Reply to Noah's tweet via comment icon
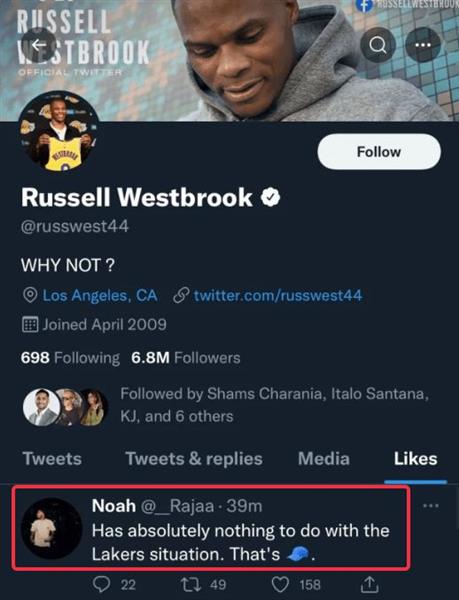Viewport: 459px width, 600px height. 101,584
